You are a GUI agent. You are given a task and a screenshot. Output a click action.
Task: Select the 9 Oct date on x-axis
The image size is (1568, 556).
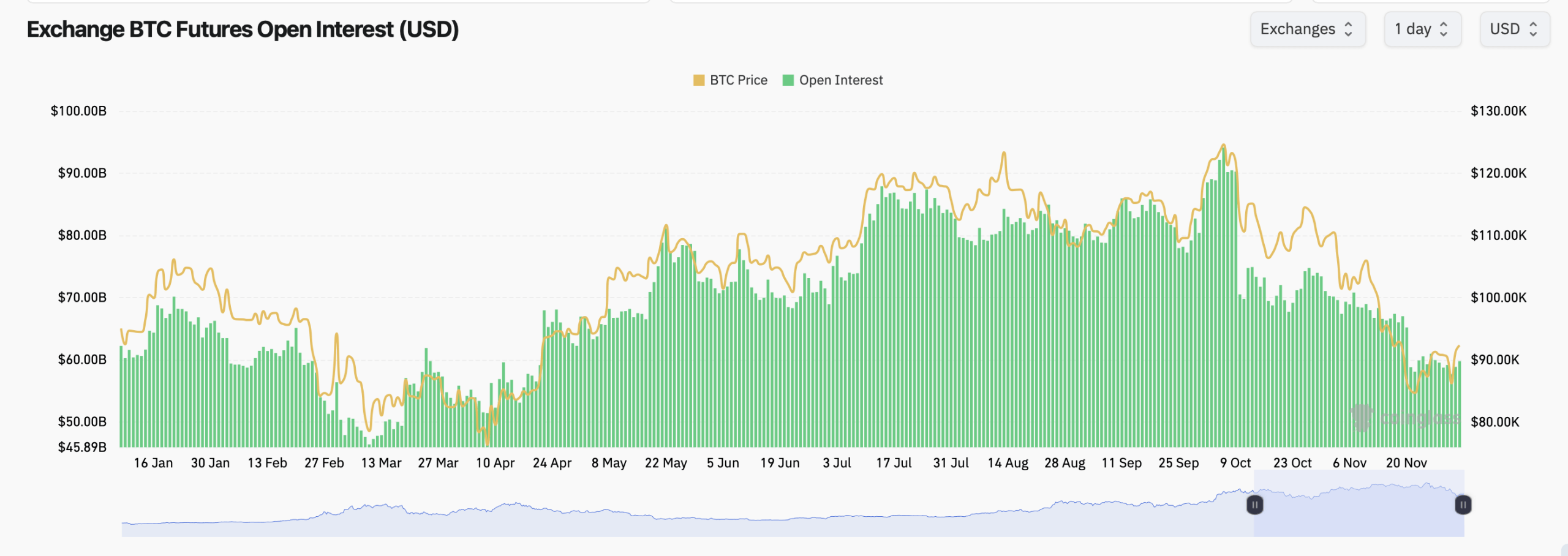(x=1235, y=463)
